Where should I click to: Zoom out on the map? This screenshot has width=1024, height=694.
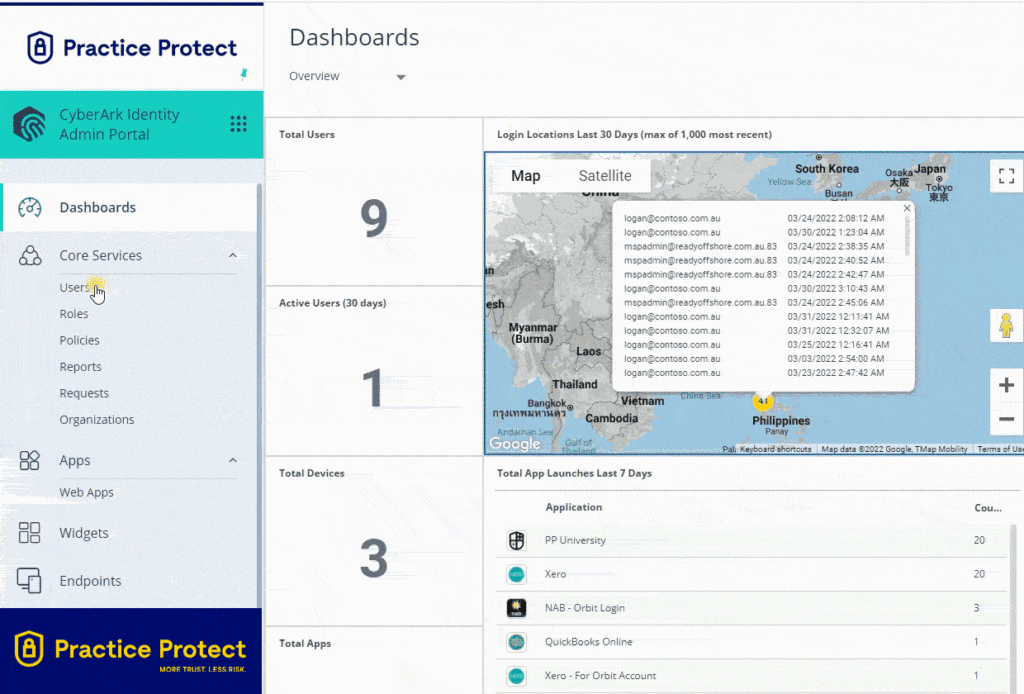1006,418
